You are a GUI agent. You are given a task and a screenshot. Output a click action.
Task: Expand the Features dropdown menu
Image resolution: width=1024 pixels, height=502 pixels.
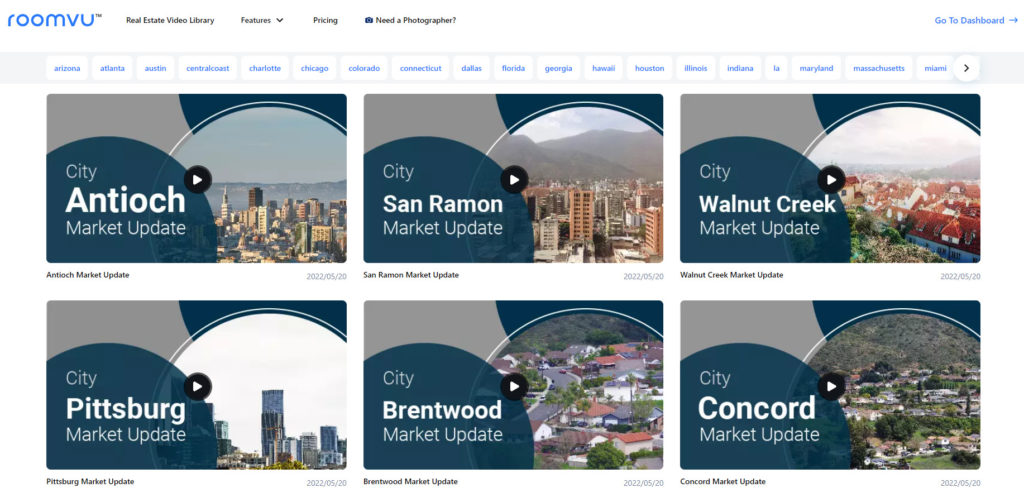(262, 20)
